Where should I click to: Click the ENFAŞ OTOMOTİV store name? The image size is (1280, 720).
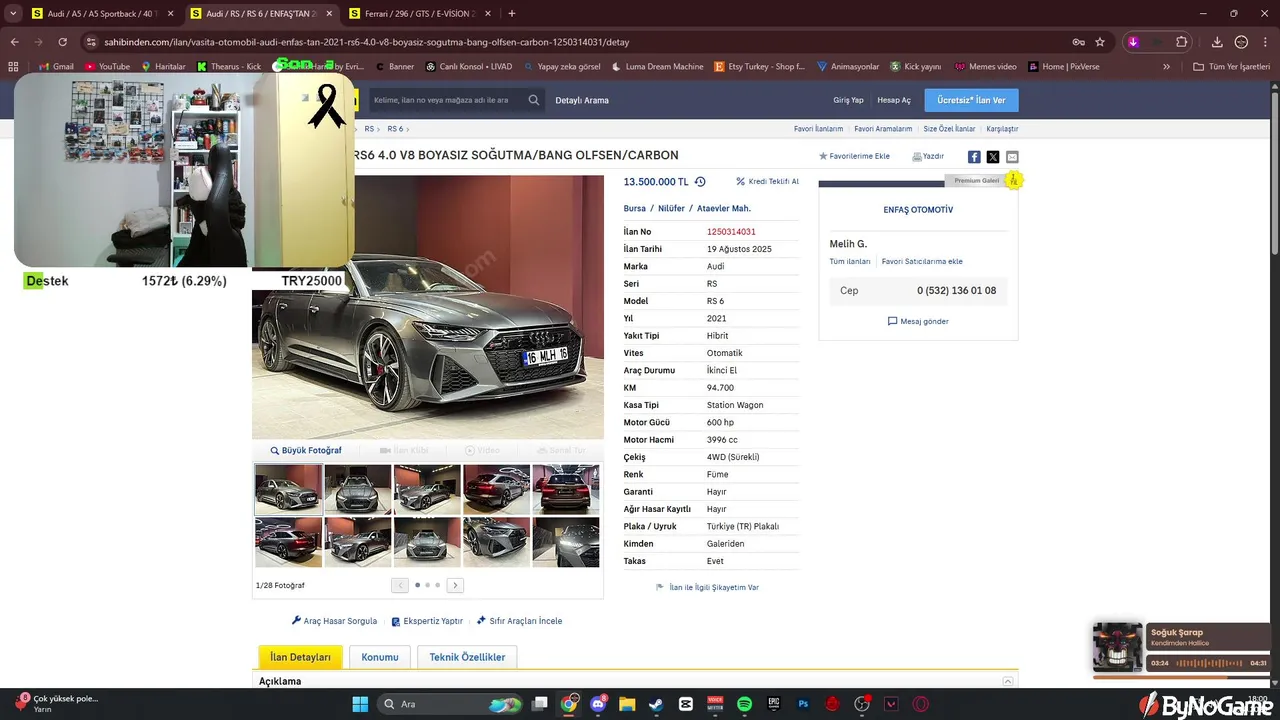point(918,210)
